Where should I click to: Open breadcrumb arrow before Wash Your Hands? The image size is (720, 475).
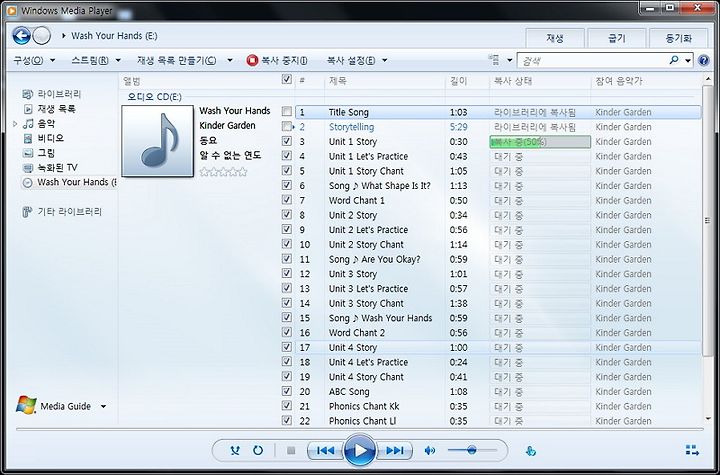pos(63,35)
